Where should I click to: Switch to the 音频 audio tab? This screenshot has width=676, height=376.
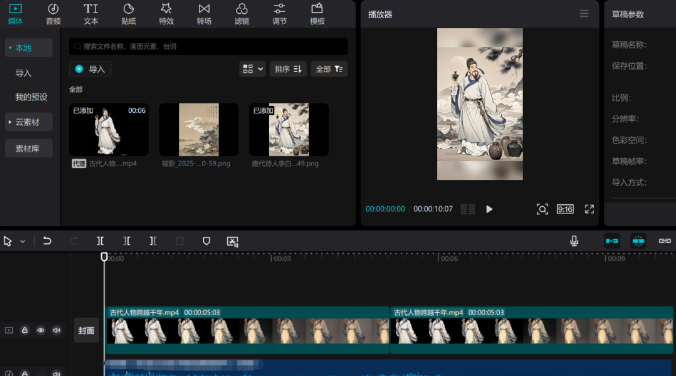53,14
